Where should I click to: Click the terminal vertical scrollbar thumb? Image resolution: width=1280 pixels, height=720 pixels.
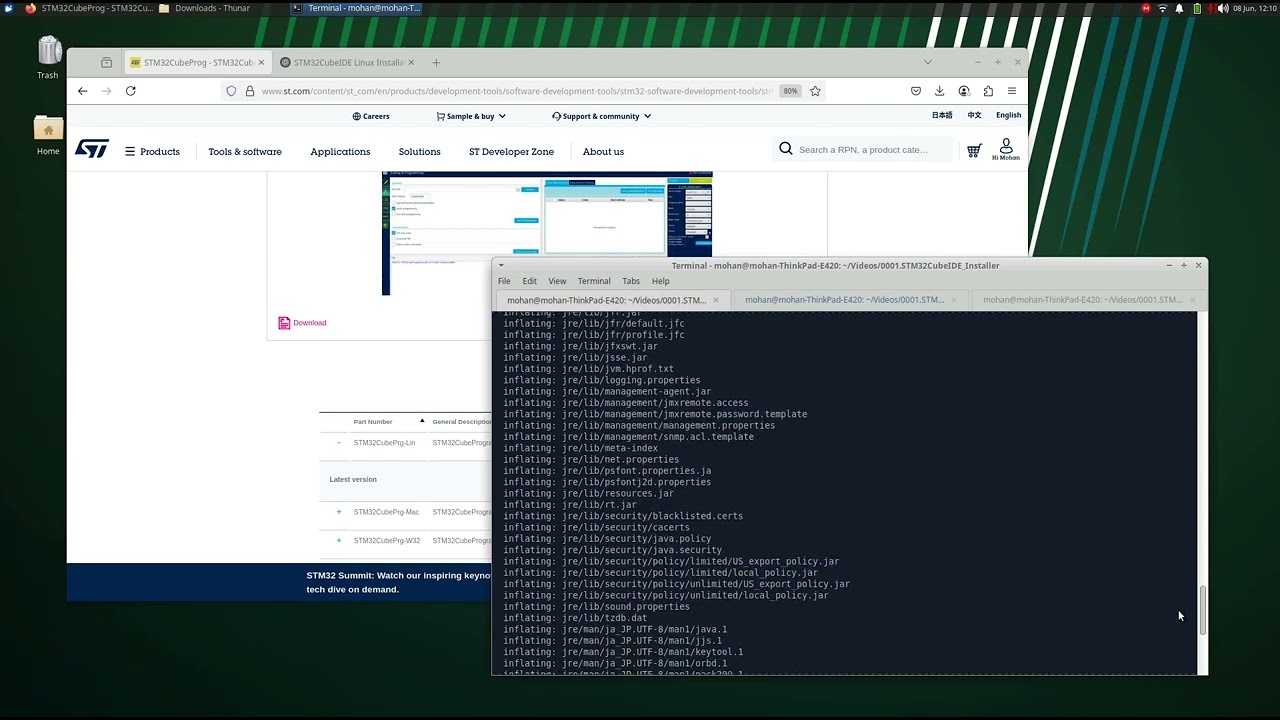click(x=1203, y=610)
